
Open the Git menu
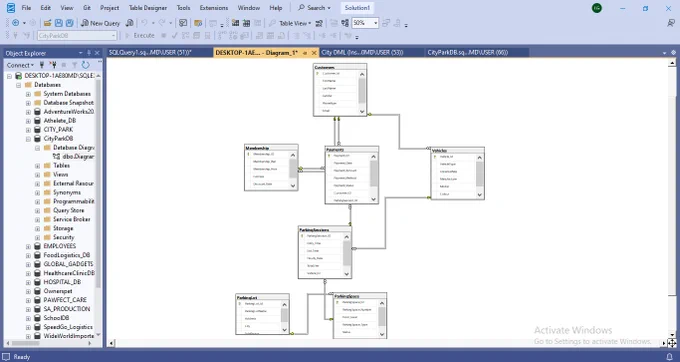[87, 8]
